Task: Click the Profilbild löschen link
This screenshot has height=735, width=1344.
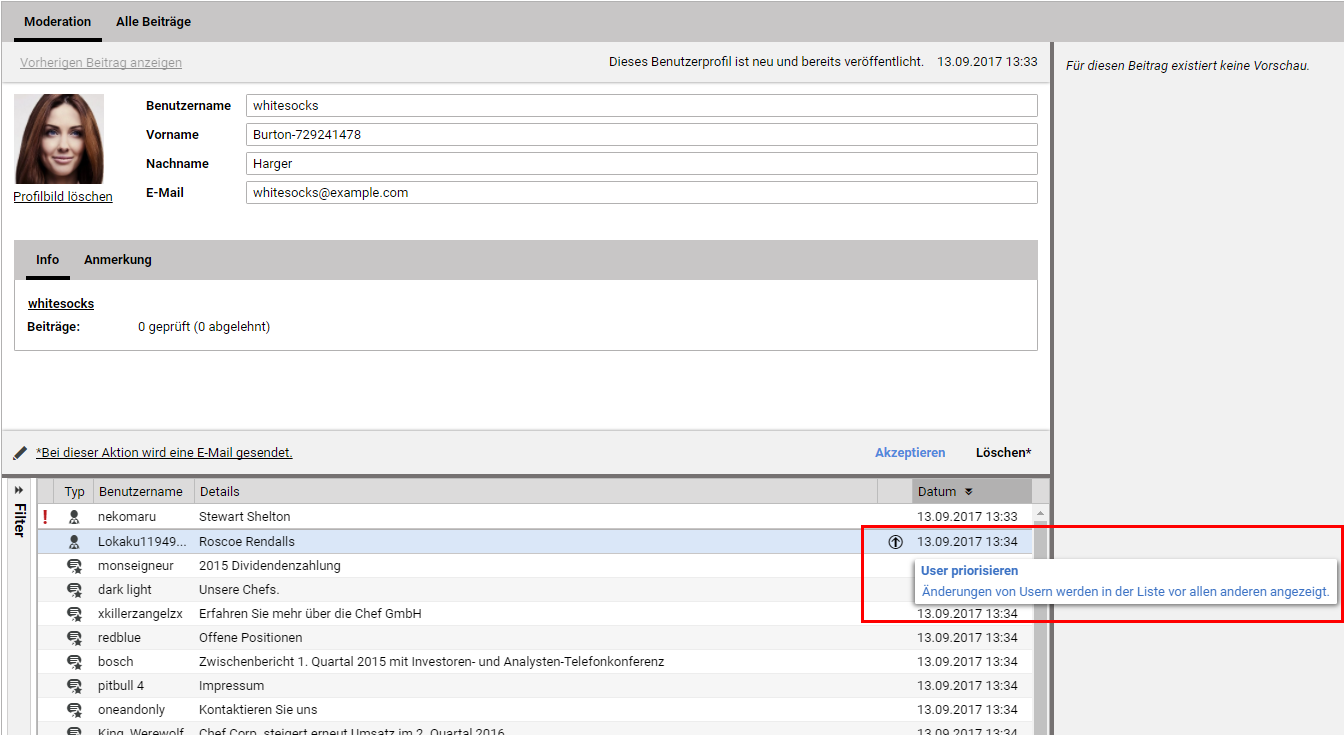Action: [63, 197]
